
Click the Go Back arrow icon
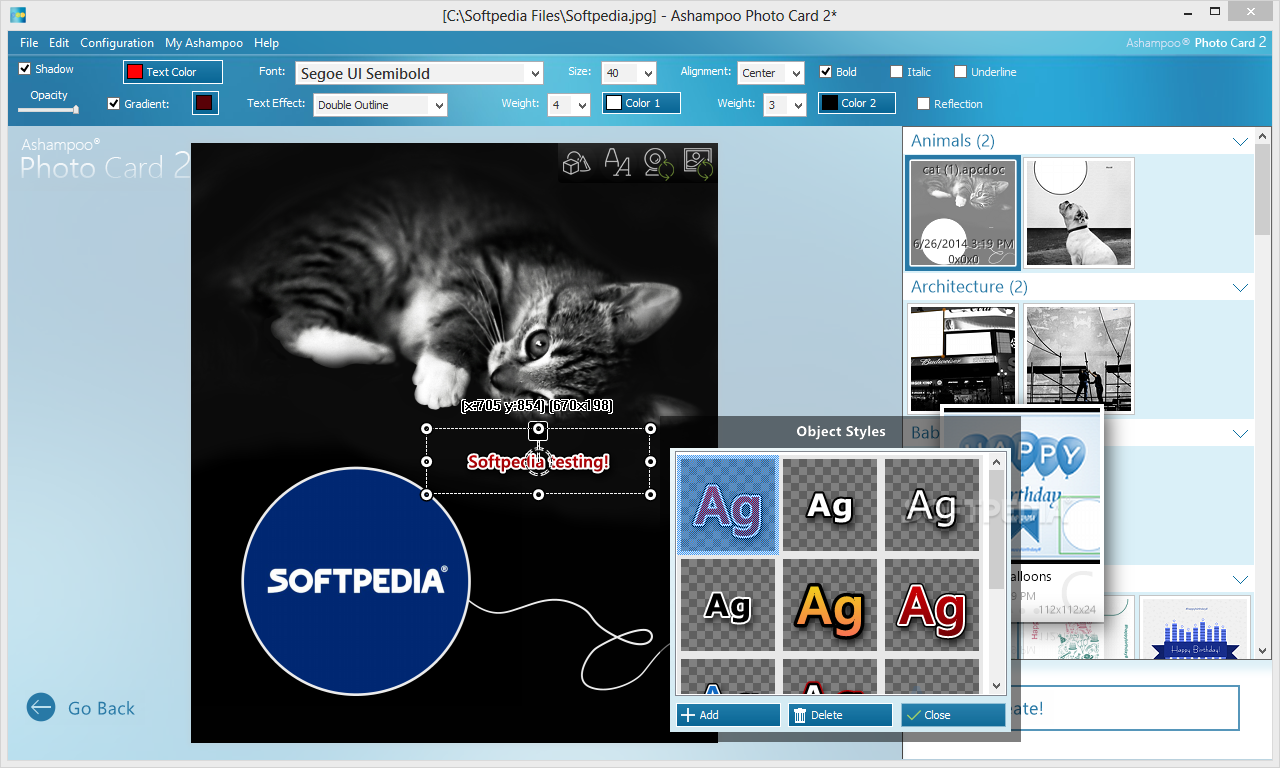coord(41,707)
